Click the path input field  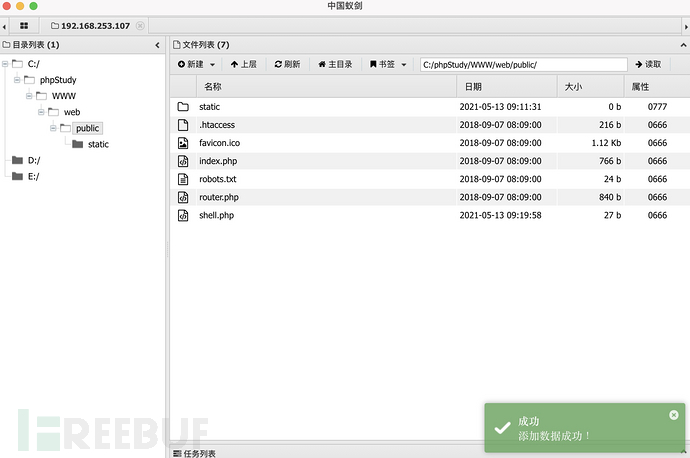(524, 65)
